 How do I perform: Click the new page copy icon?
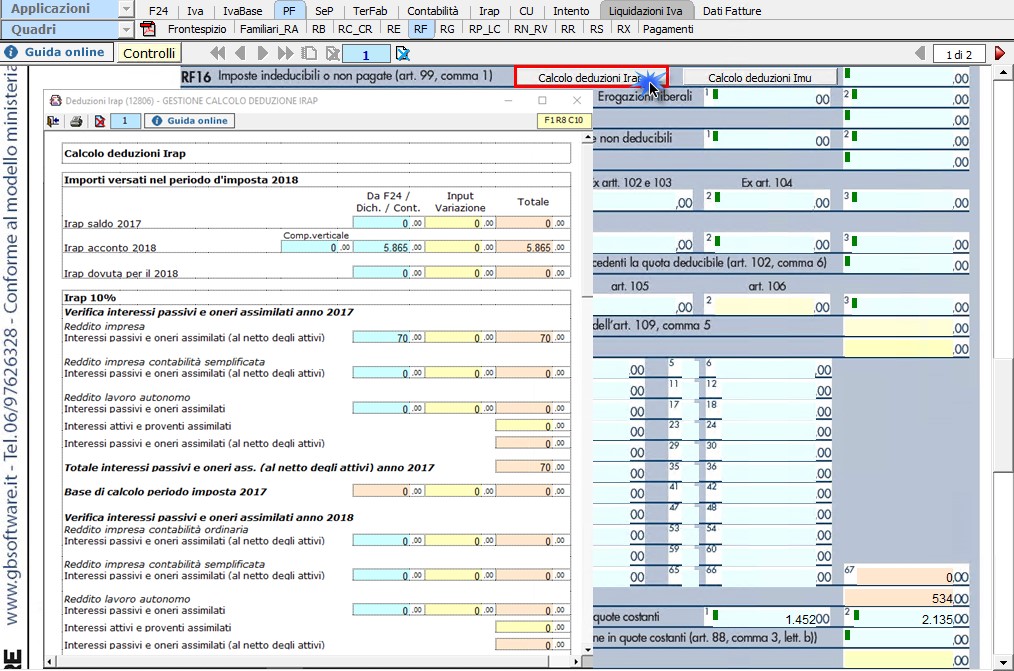coord(309,53)
